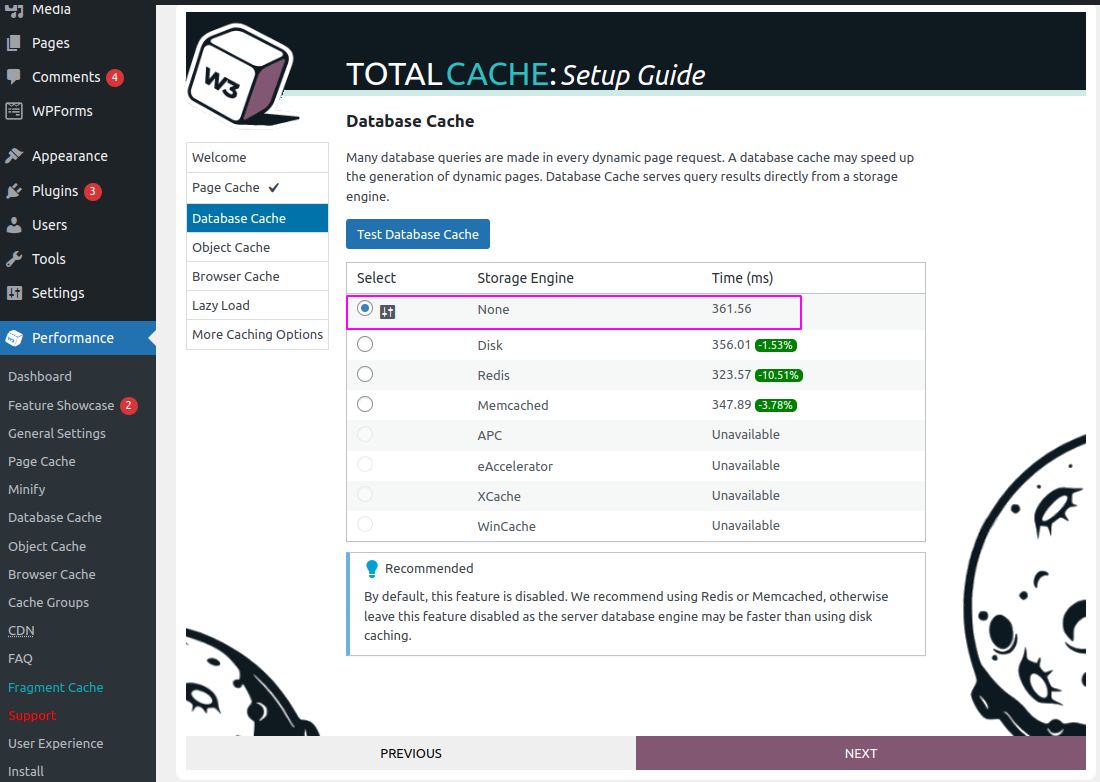Select the None storage engine radio
Image resolution: width=1100 pixels, height=782 pixels.
(x=365, y=308)
